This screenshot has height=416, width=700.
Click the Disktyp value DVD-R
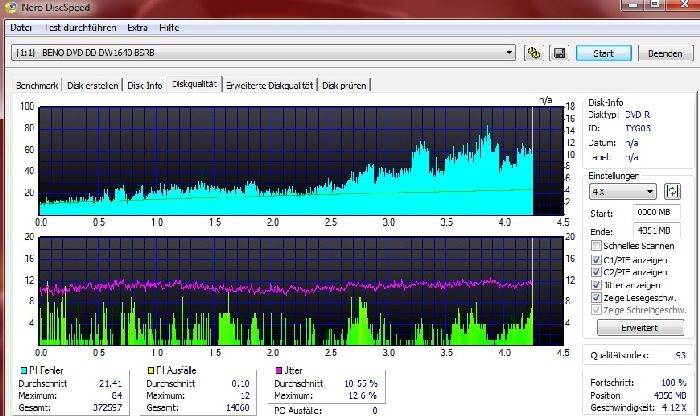(x=638, y=115)
